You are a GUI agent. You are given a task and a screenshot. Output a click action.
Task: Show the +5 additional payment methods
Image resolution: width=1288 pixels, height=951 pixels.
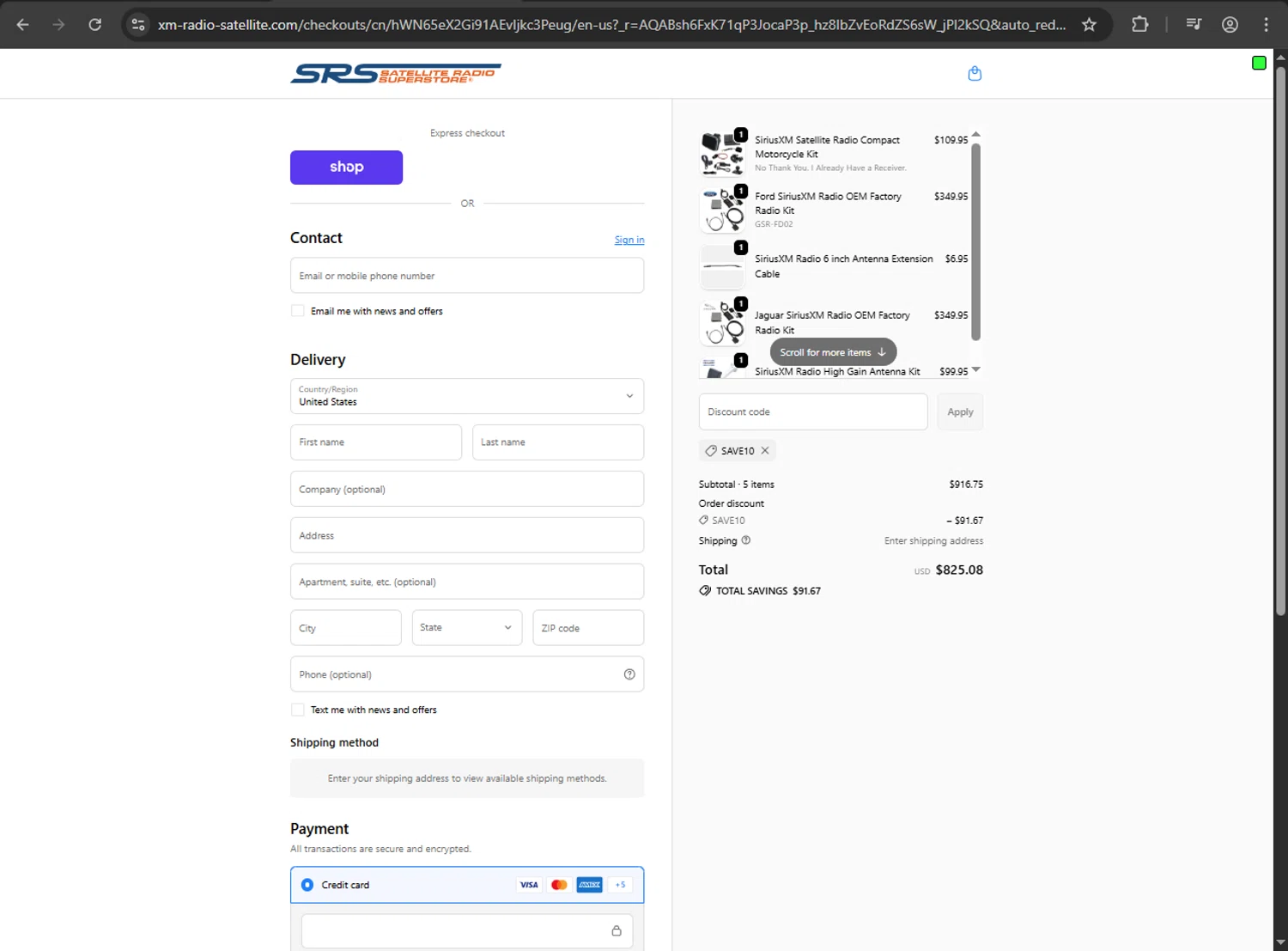[620, 885]
